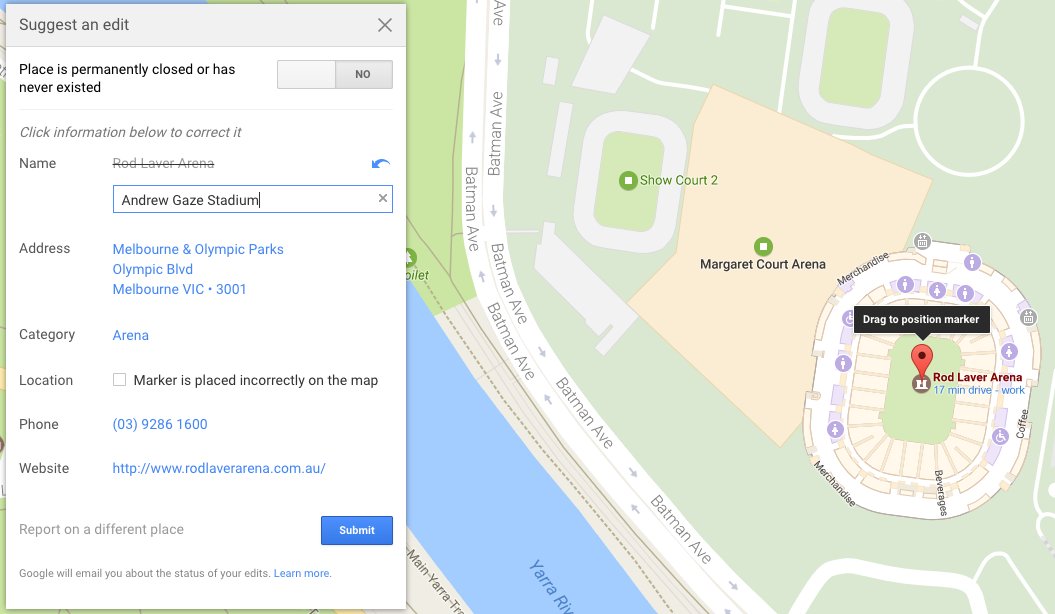The width and height of the screenshot is (1055, 614).
Task: Click the Margaret Court Arena map label
Action: [762, 264]
